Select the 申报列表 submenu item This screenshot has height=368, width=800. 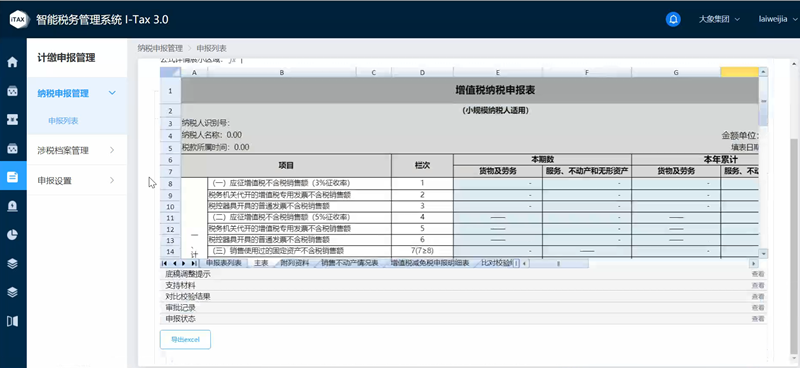63,121
